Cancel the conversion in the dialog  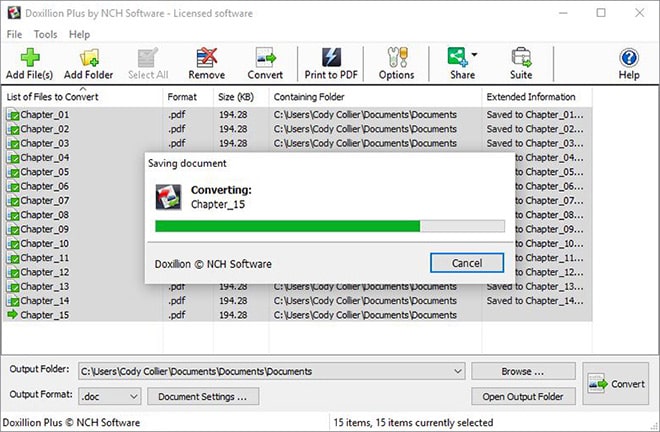pyautogui.click(x=467, y=263)
